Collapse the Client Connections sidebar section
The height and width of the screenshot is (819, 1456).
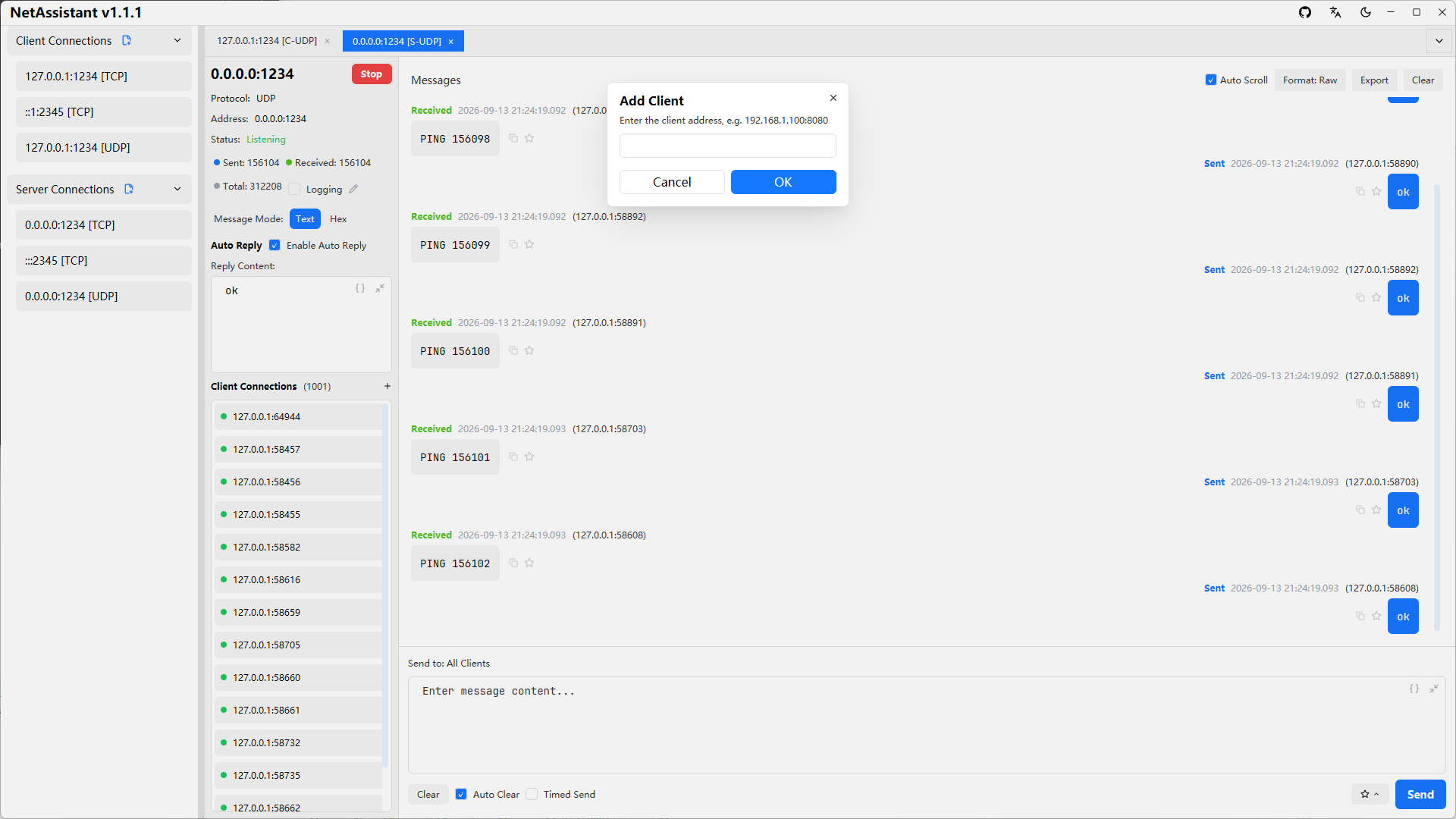tap(177, 40)
